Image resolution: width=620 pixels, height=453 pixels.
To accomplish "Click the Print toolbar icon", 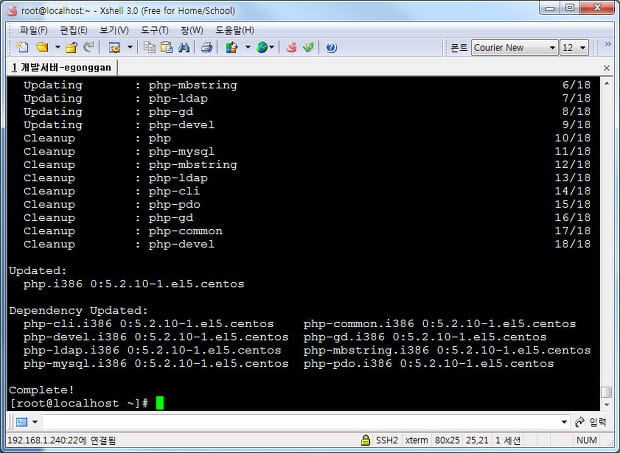I will [206, 47].
